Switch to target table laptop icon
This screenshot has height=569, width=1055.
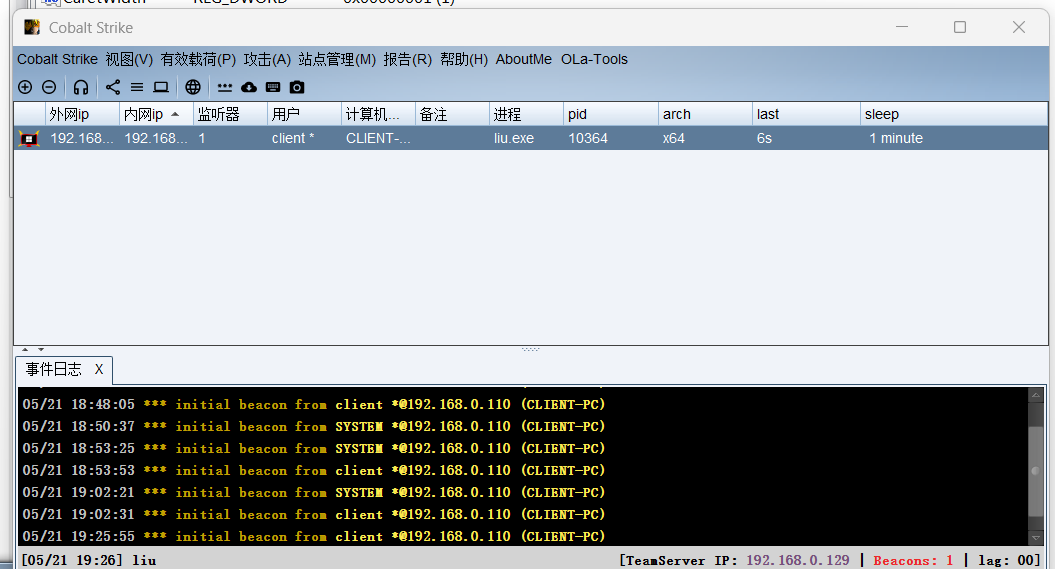click(161, 87)
